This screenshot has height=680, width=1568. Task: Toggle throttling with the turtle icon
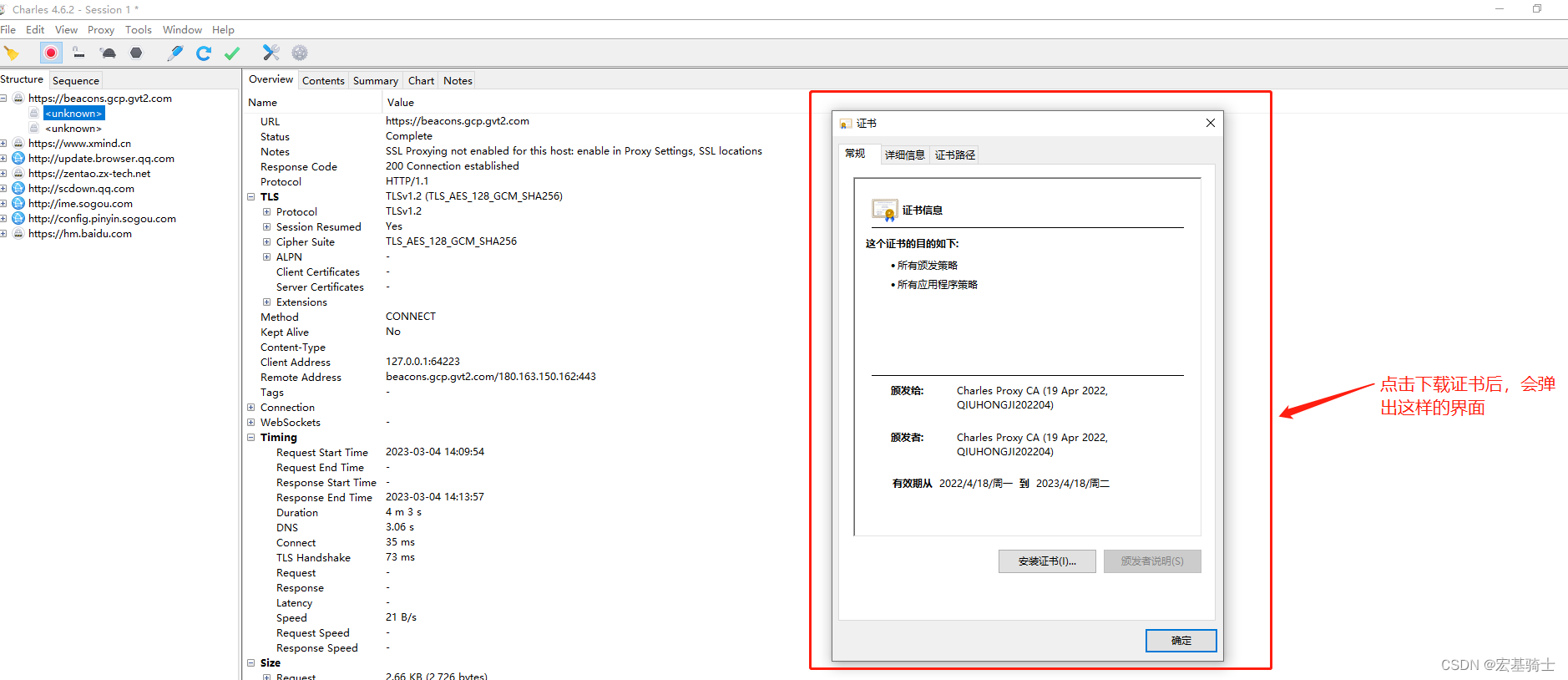click(x=108, y=53)
